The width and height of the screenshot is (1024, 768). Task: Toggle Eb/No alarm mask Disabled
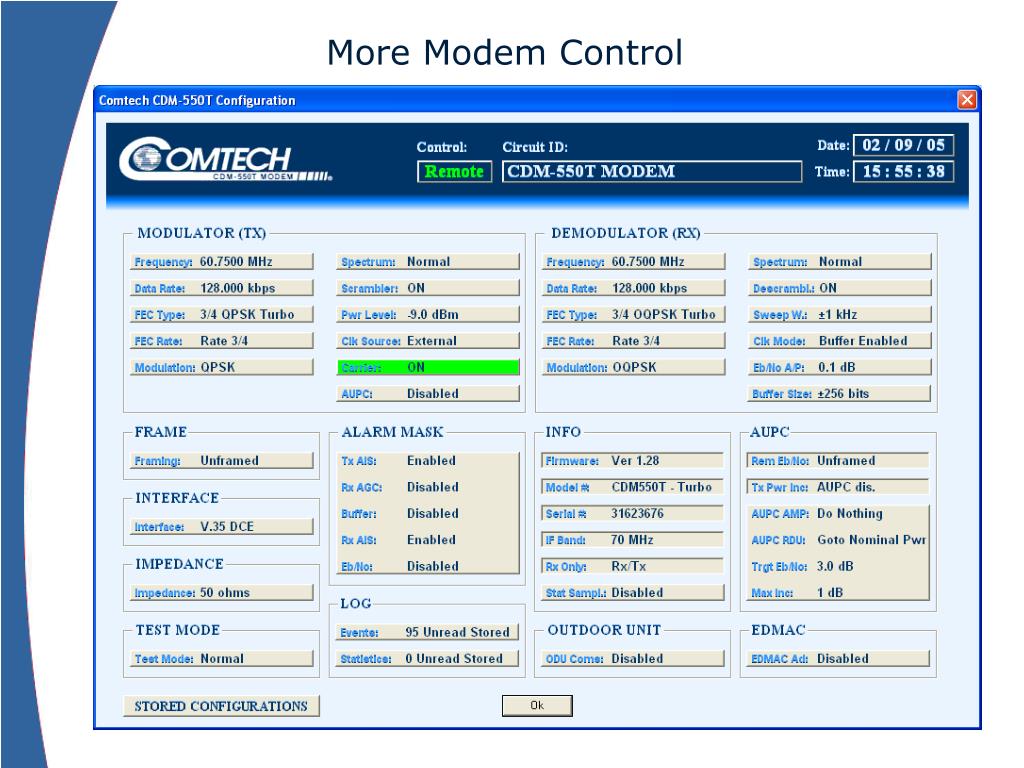428,567
